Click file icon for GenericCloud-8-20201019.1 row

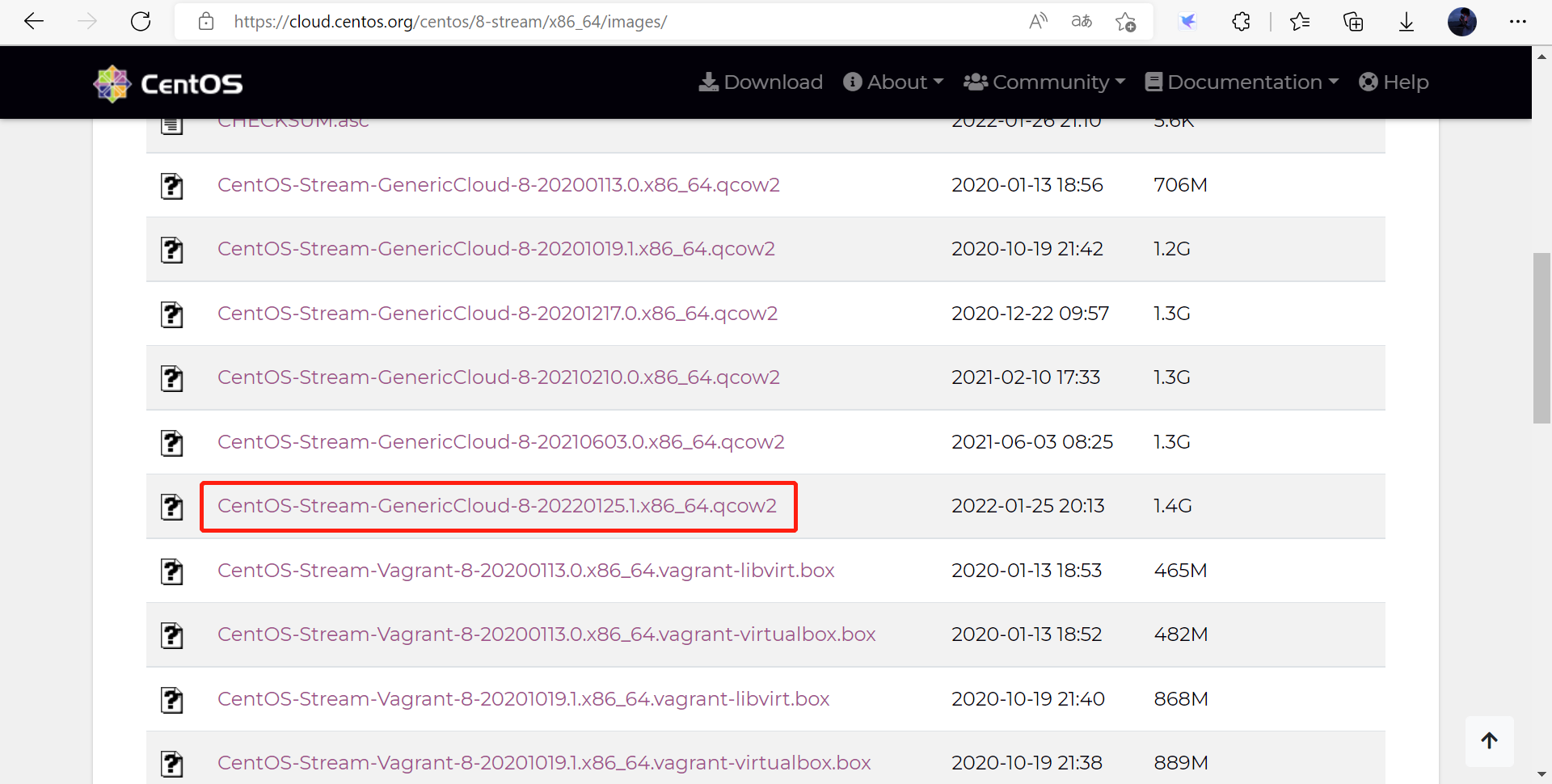point(171,250)
